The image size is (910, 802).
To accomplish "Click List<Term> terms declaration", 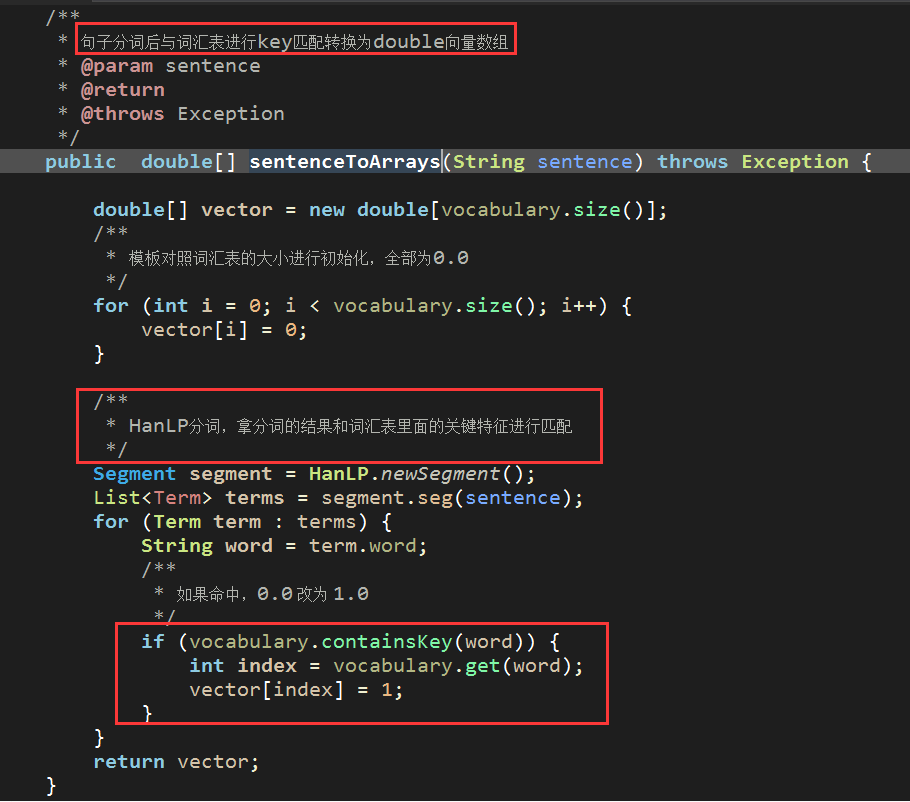I will (189, 498).
